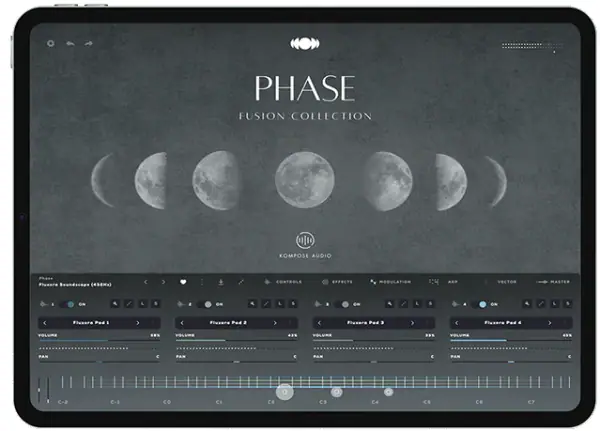The image size is (600, 431).
Task: Click the middle keyboard marker circle
Action: [337, 392]
